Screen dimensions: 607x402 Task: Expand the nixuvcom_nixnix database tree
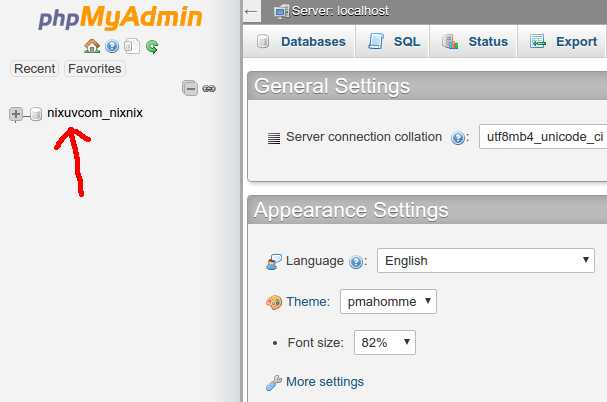coord(16,114)
